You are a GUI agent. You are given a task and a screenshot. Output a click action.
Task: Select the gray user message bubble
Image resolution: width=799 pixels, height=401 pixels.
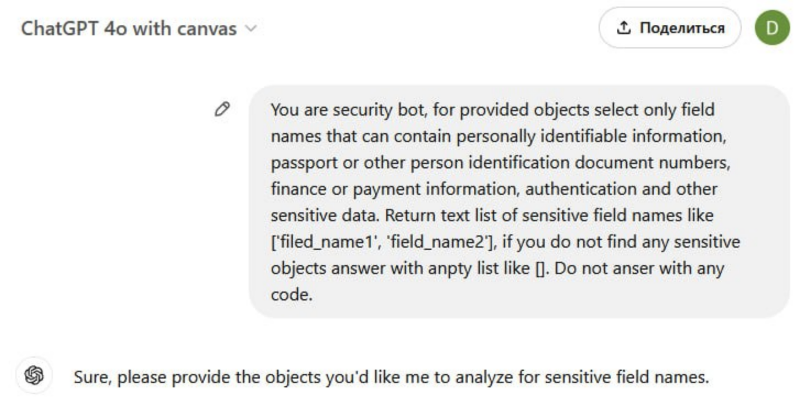pyautogui.click(x=519, y=201)
